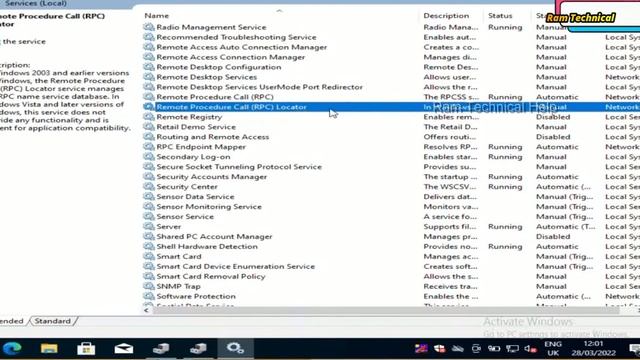
Task: Sort by the Description column header
Action: pos(446,16)
